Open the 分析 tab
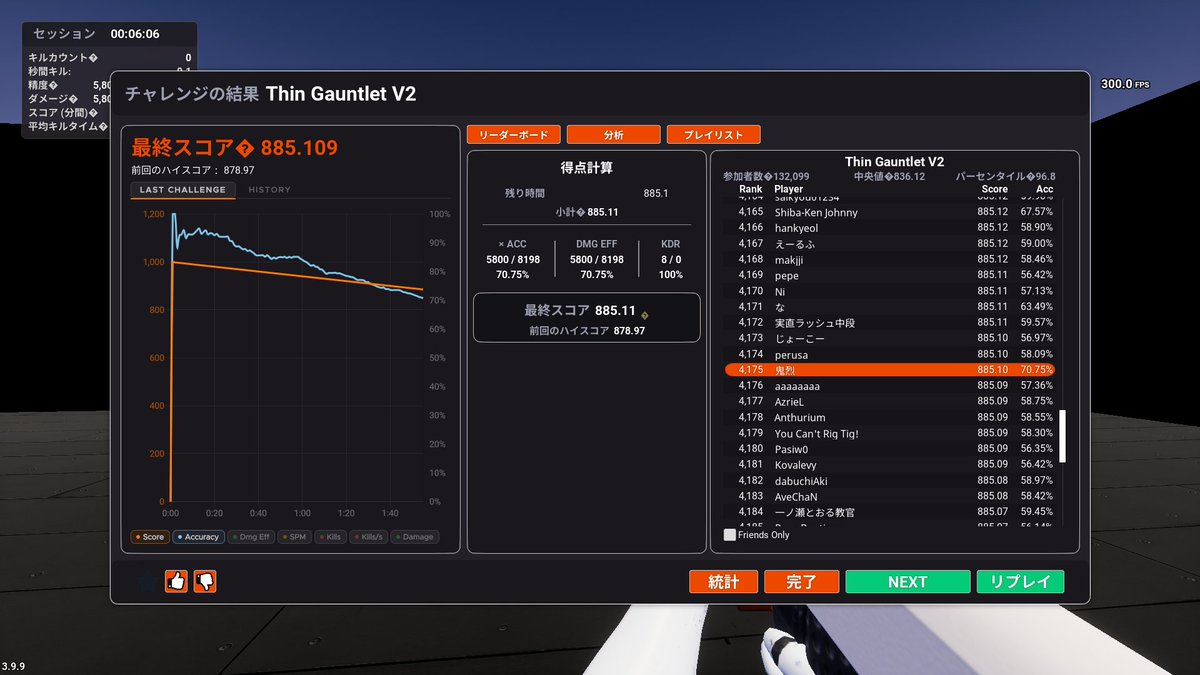Screen dimensions: 1200x675 tap(614, 134)
